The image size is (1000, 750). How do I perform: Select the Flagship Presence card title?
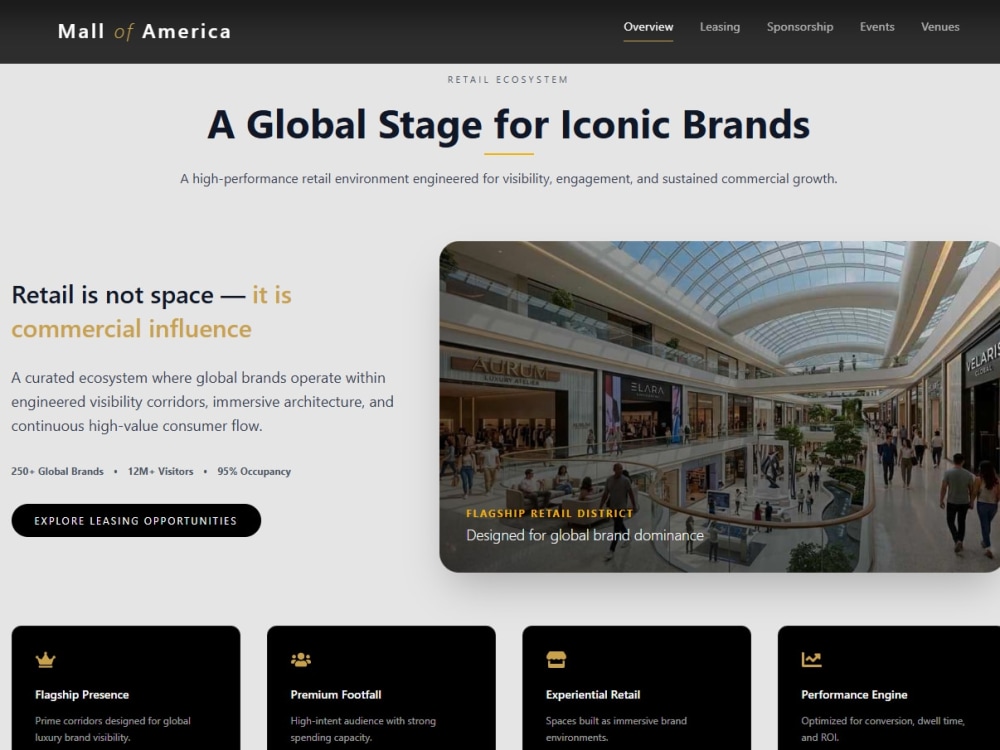coord(82,695)
